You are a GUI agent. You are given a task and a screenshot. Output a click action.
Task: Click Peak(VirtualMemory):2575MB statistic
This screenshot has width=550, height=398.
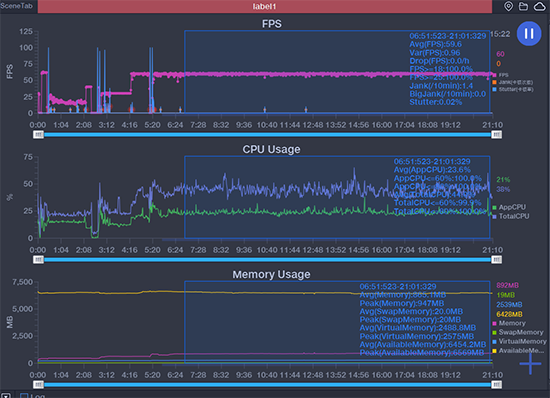tap(417, 336)
